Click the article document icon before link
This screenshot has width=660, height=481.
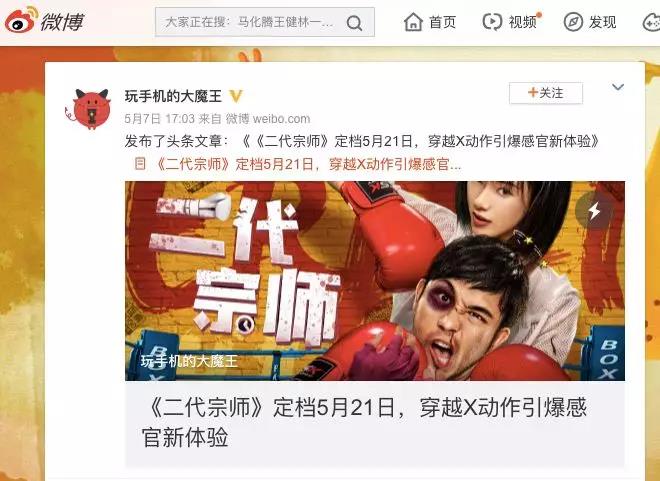(140, 164)
